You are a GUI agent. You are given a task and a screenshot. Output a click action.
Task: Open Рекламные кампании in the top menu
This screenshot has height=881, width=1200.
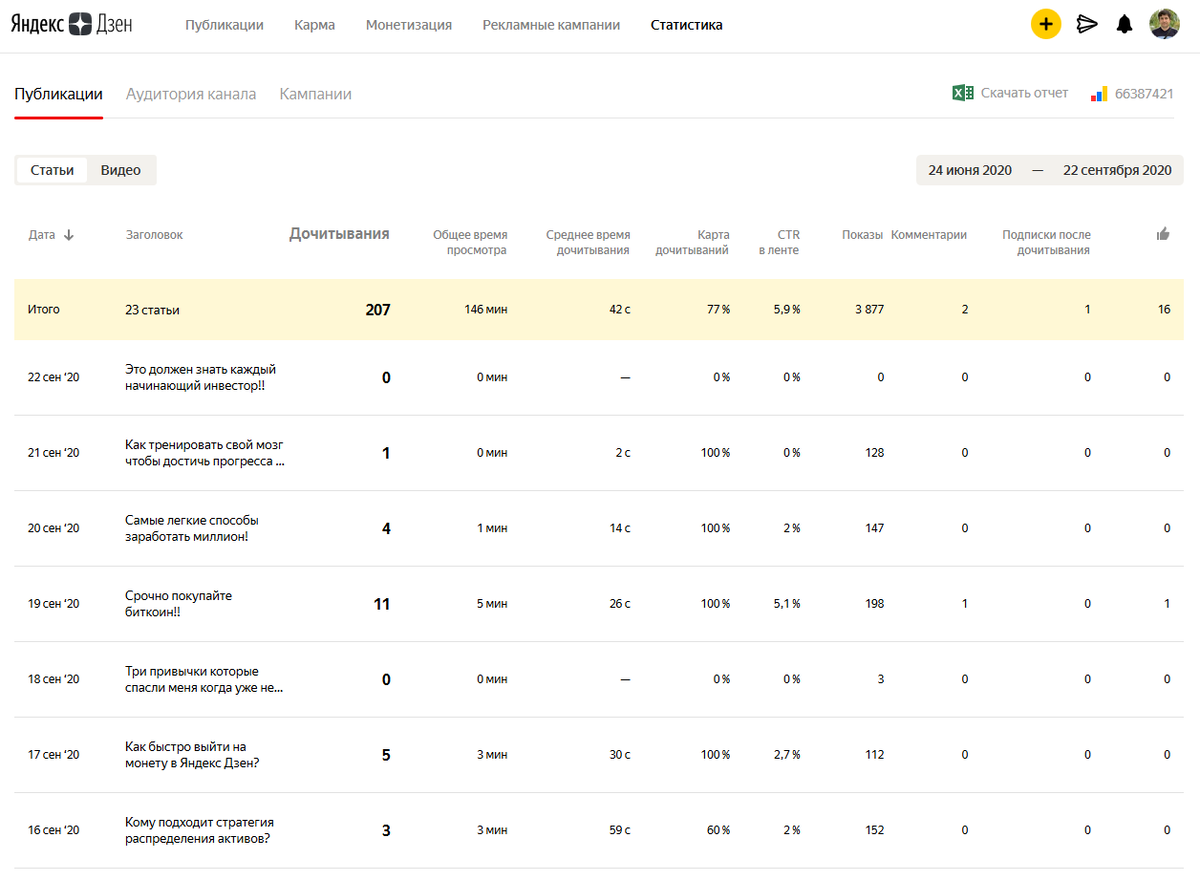pos(551,25)
